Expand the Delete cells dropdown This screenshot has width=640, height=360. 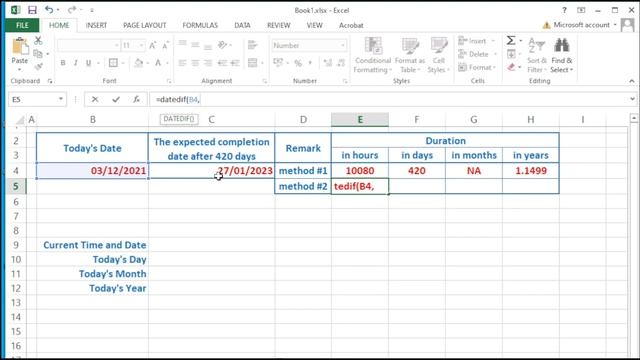pyautogui.click(x=495, y=54)
